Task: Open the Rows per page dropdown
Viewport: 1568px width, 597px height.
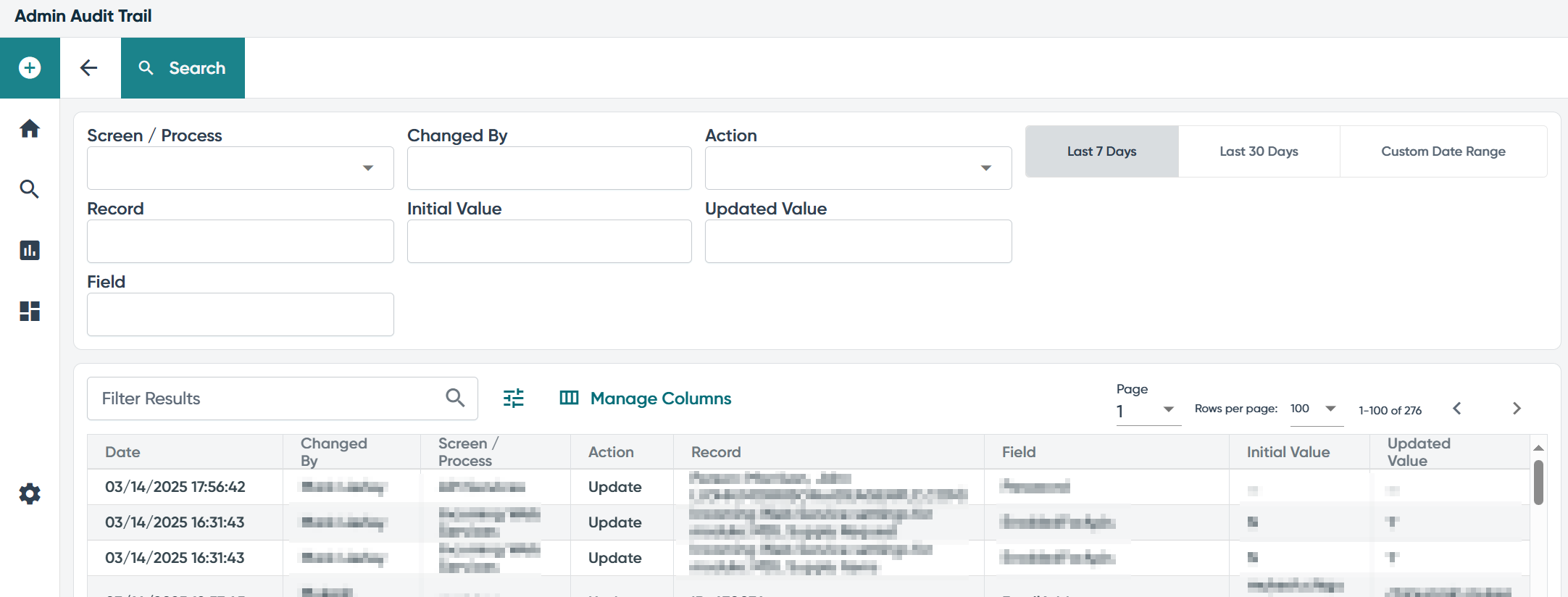Action: point(1316,409)
